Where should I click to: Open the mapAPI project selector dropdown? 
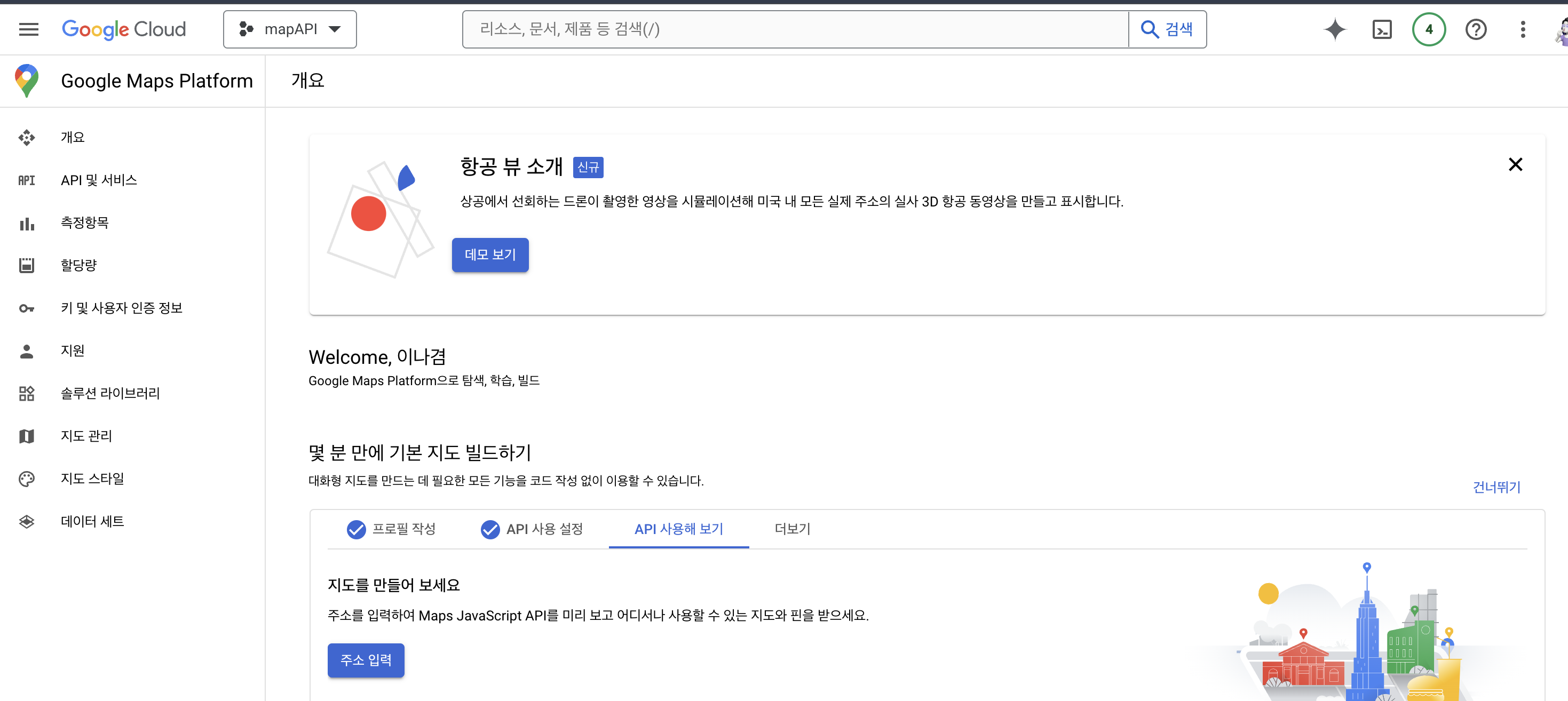[x=290, y=29]
